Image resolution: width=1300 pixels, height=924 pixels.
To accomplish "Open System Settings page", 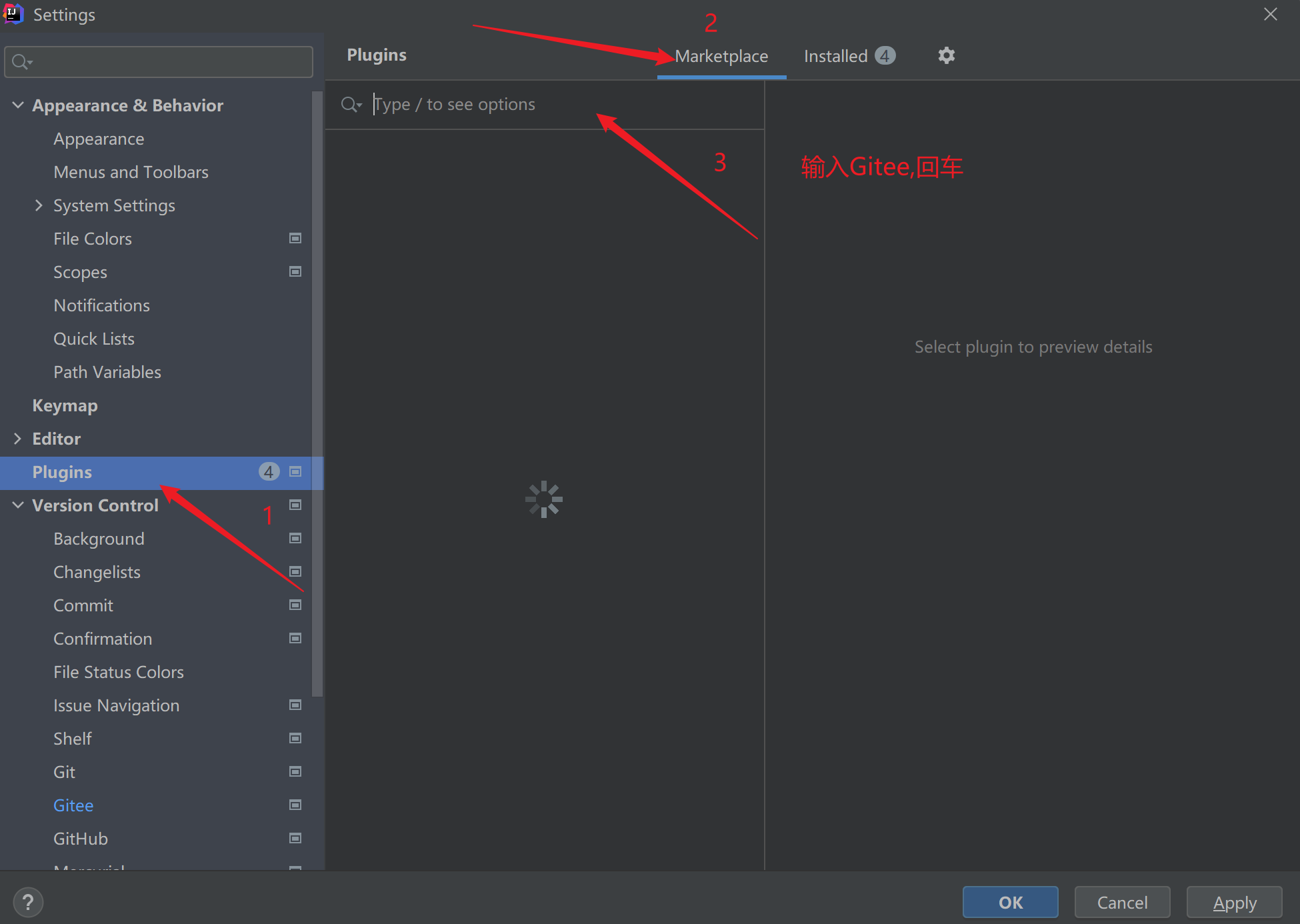I will point(114,205).
